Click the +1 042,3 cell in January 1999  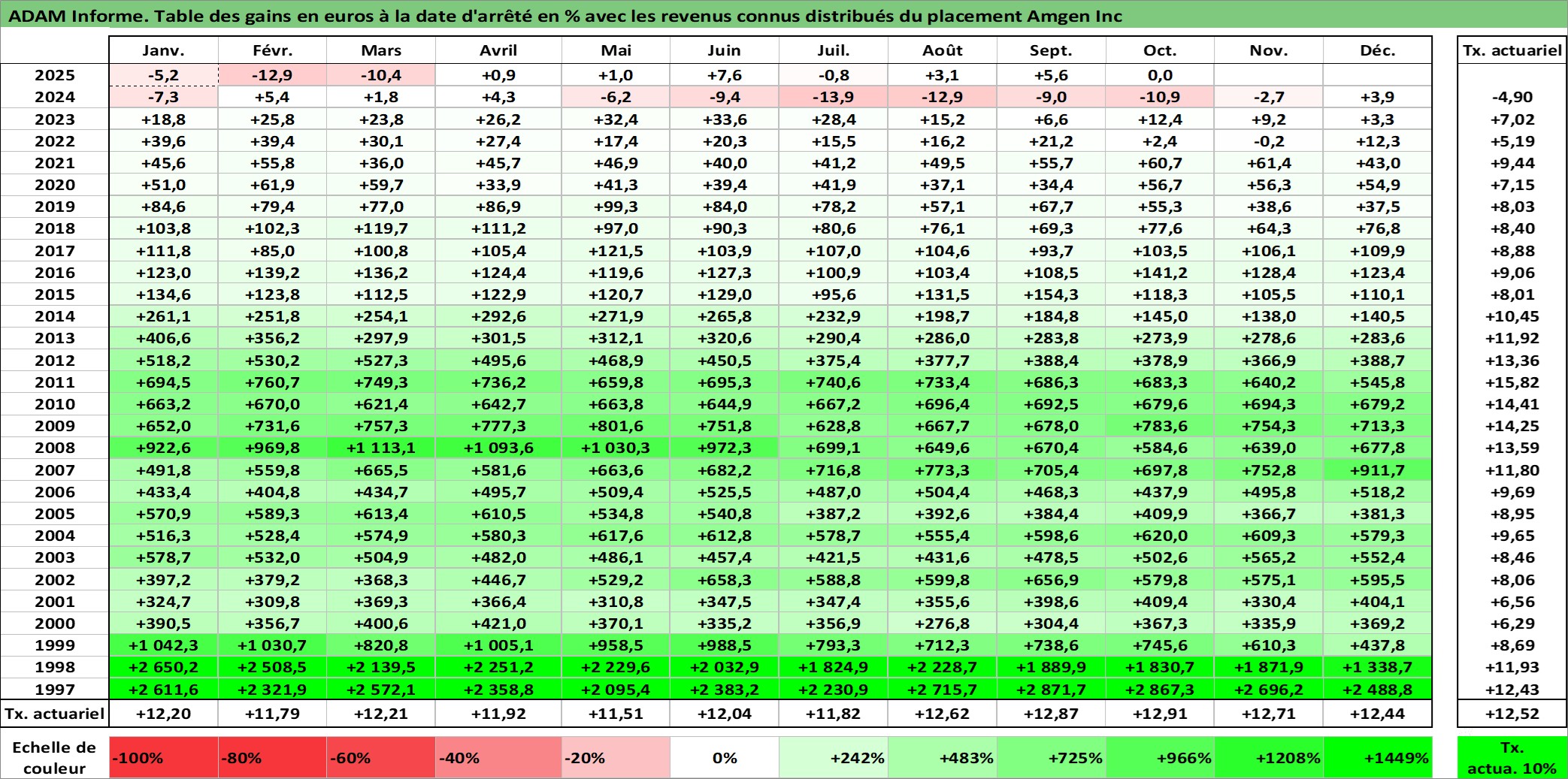click(164, 645)
